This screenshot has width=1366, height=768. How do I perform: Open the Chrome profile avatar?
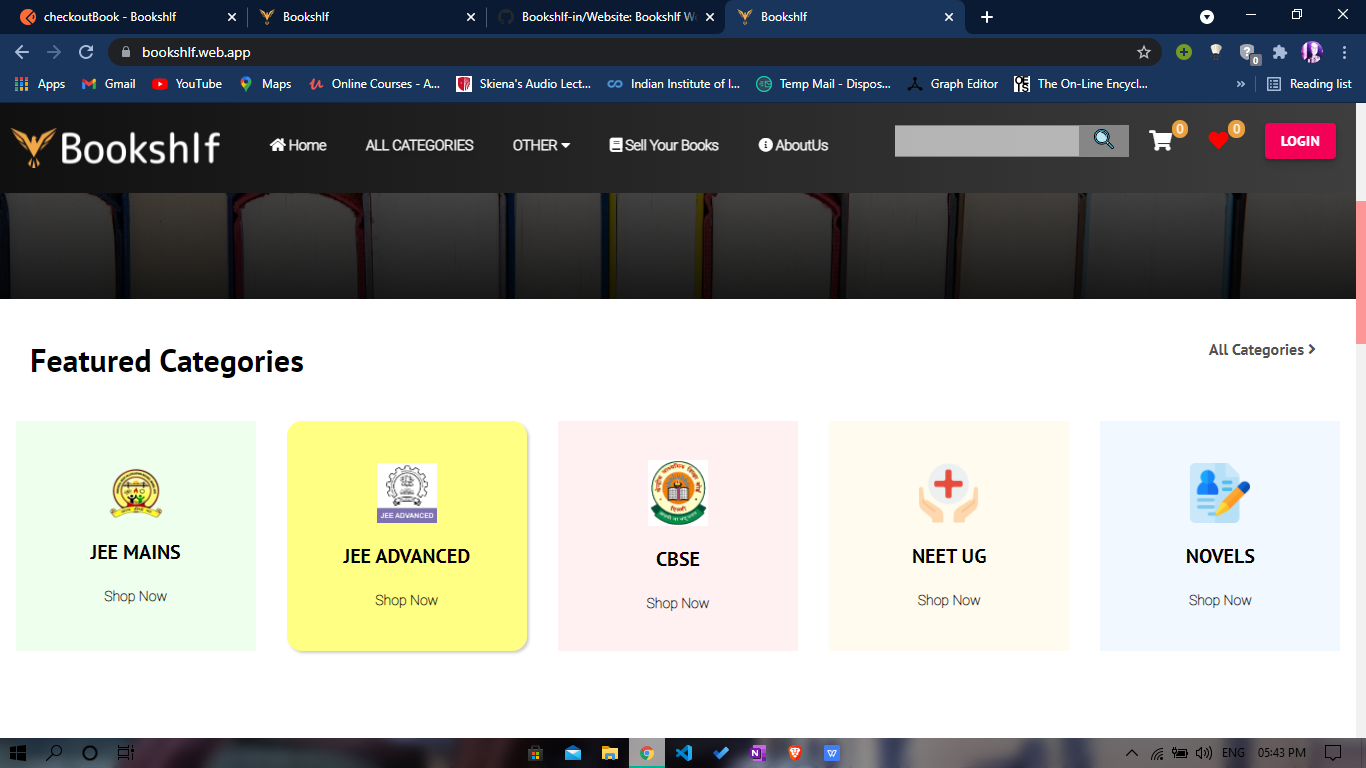[1312, 52]
